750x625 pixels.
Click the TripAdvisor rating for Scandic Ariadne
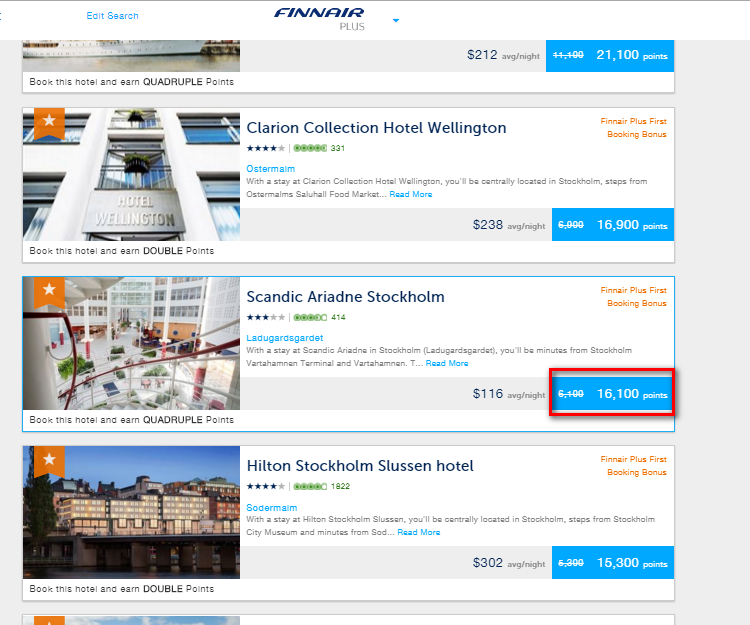point(319,317)
